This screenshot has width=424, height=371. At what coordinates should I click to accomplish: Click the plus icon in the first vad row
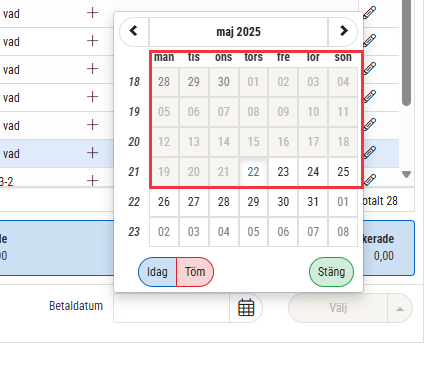92,13
